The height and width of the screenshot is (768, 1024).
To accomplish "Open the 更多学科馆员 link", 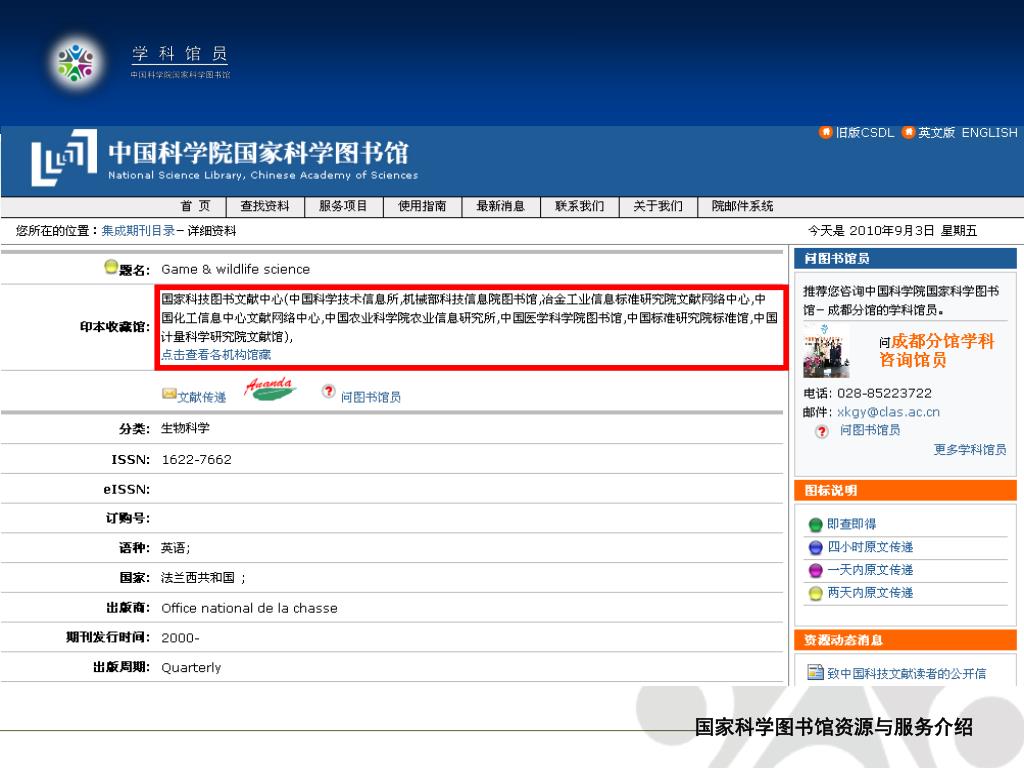I will click(x=970, y=450).
